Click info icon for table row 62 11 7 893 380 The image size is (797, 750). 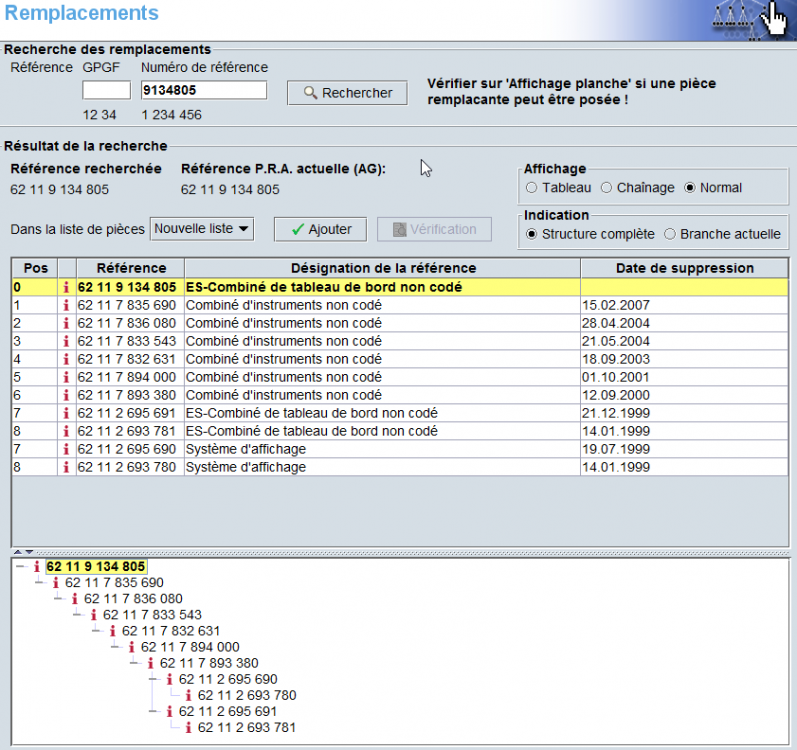point(66,395)
